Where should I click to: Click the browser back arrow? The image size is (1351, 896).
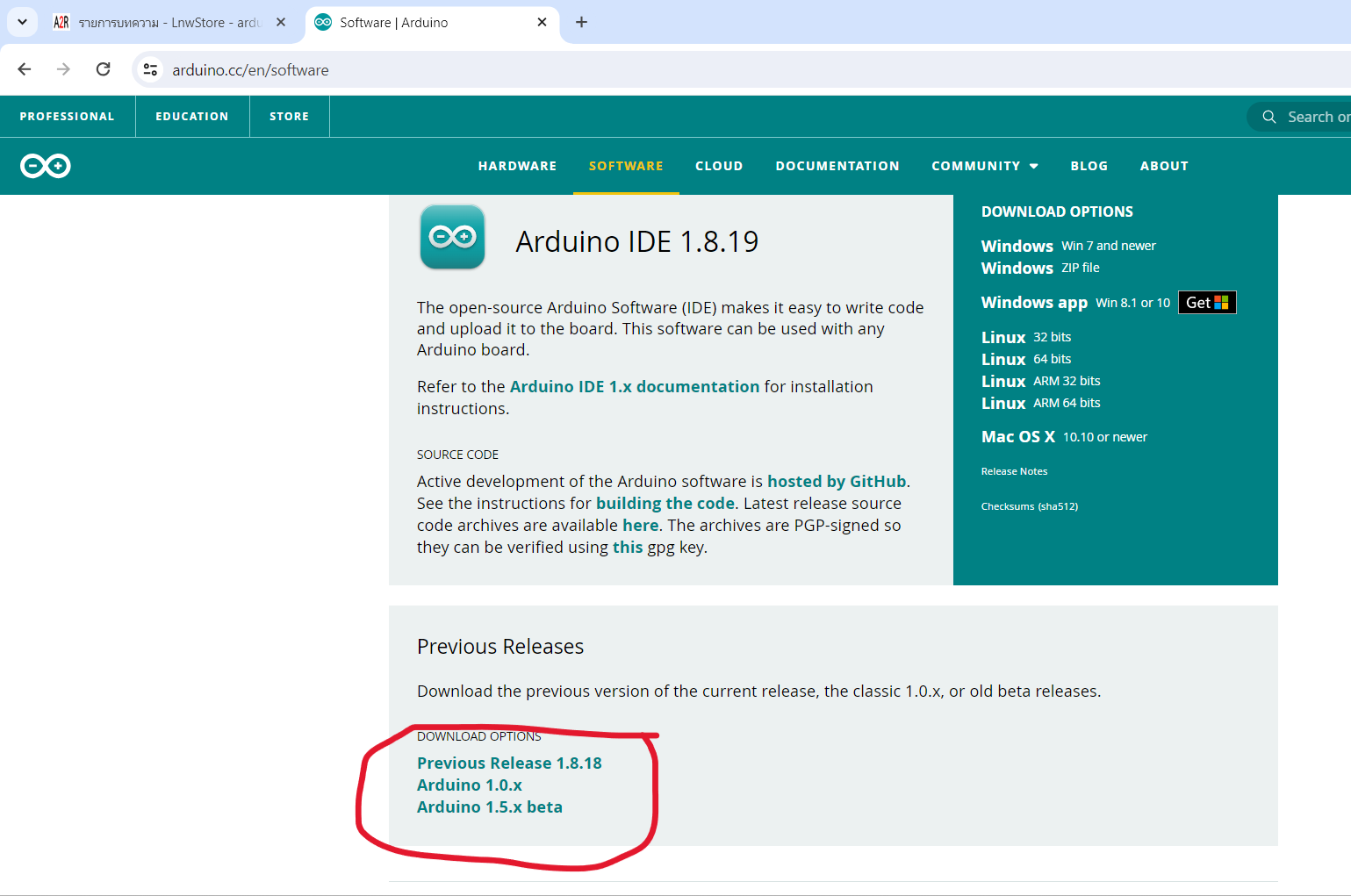pyautogui.click(x=25, y=69)
